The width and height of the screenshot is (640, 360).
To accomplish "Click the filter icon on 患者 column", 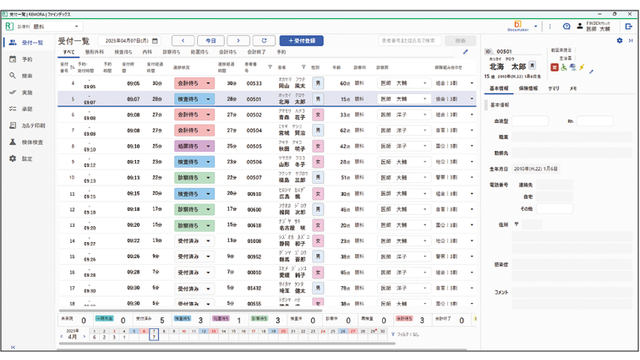I will coord(303,67).
